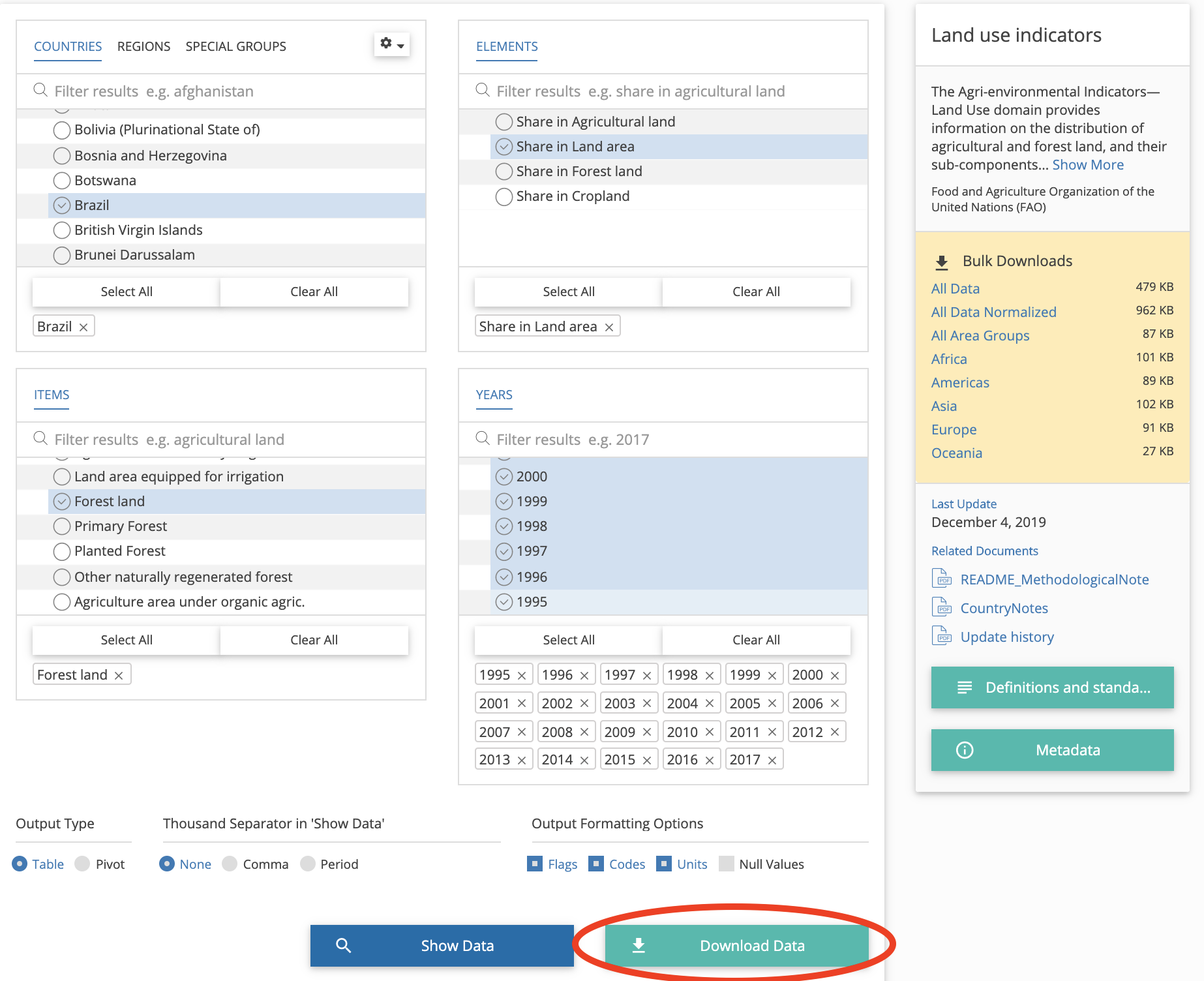
Task: Click the Download Data button
Action: [x=736, y=946]
